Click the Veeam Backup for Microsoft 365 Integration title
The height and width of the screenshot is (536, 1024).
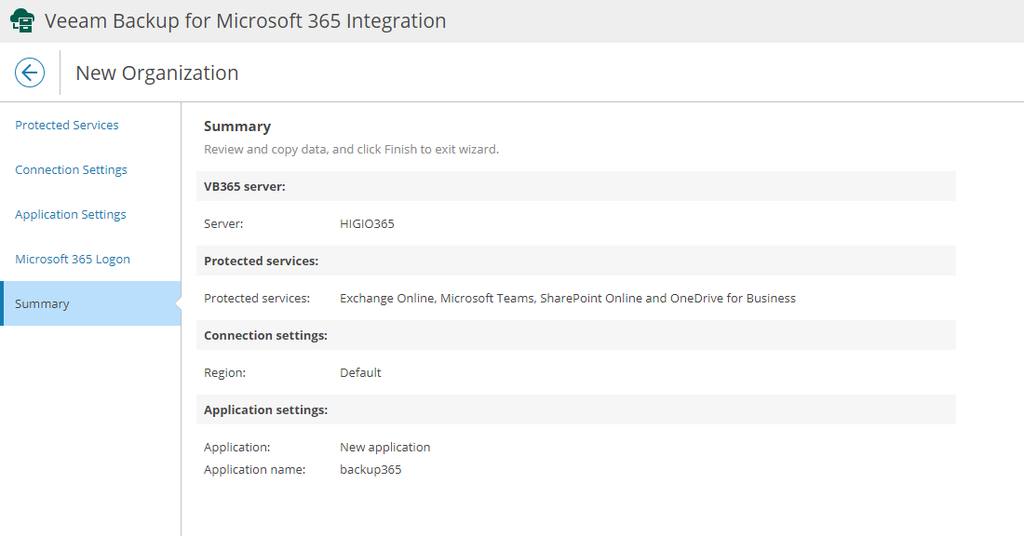tap(245, 21)
